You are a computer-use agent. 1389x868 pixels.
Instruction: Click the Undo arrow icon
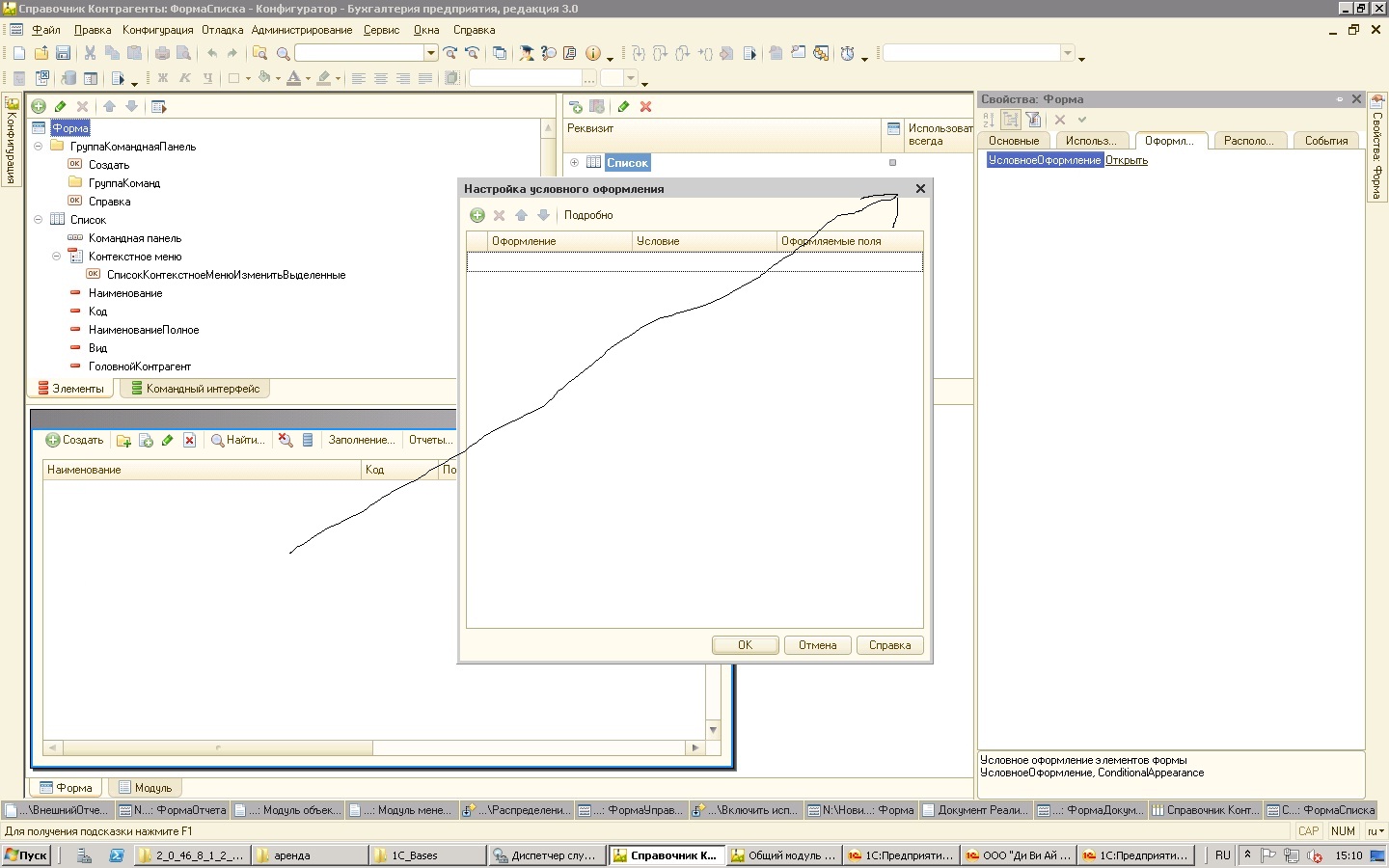(212, 53)
